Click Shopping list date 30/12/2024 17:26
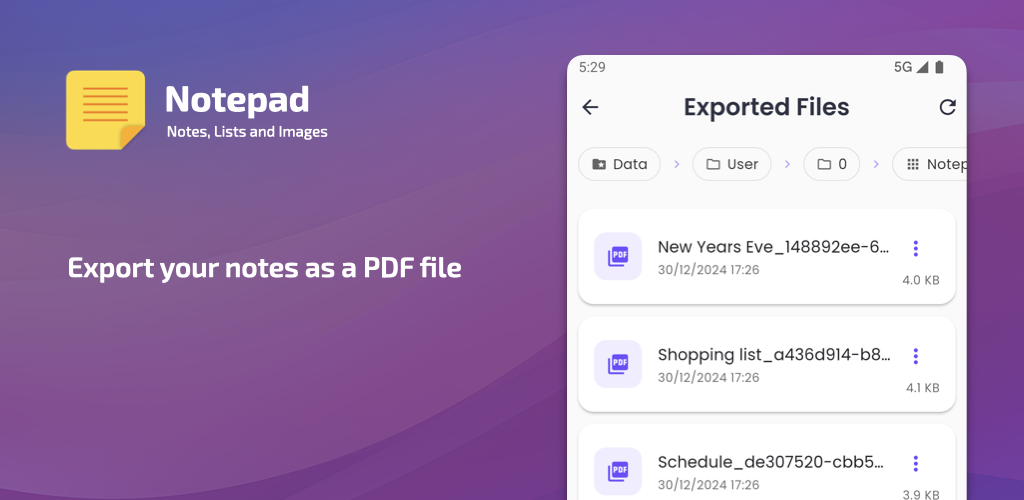 point(709,377)
